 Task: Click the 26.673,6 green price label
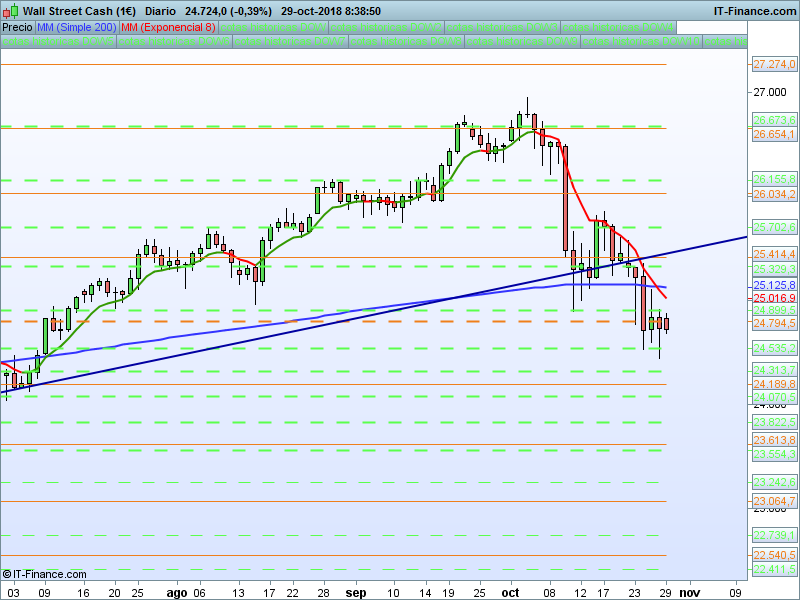[x=774, y=120]
